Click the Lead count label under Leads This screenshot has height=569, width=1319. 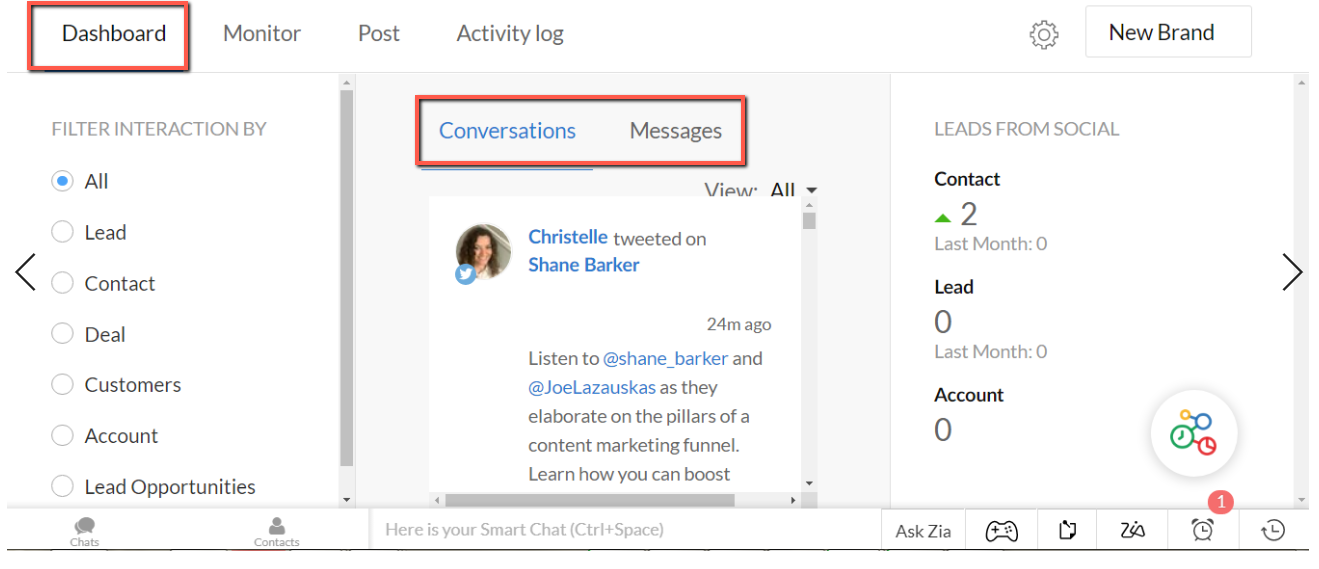[954, 287]
